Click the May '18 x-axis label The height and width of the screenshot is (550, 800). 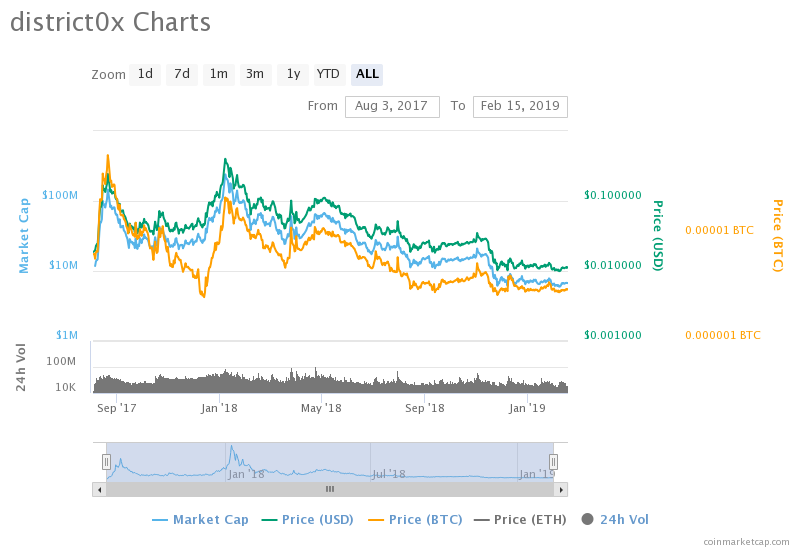pyautogui.click(x=321, y=409)
